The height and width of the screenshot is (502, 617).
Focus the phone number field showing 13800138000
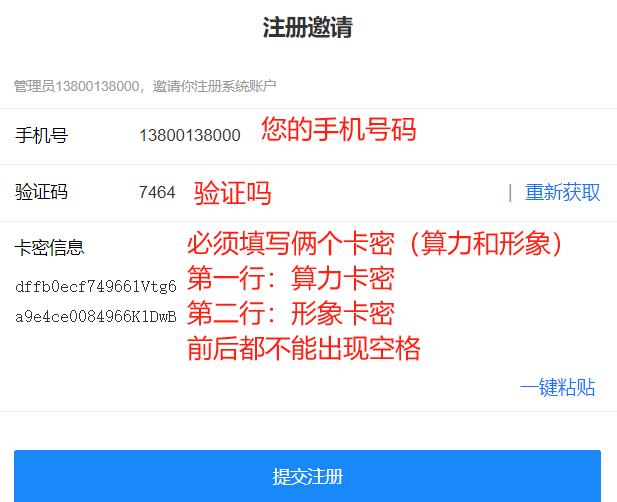[x=190, y=136]
